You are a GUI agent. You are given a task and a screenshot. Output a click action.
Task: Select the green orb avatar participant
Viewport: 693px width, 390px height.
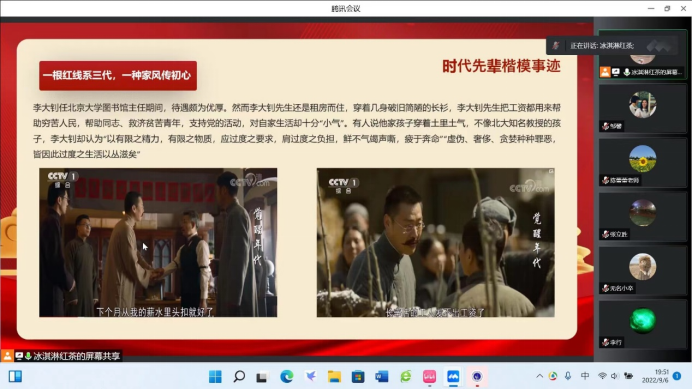click(x=643, y=325)
